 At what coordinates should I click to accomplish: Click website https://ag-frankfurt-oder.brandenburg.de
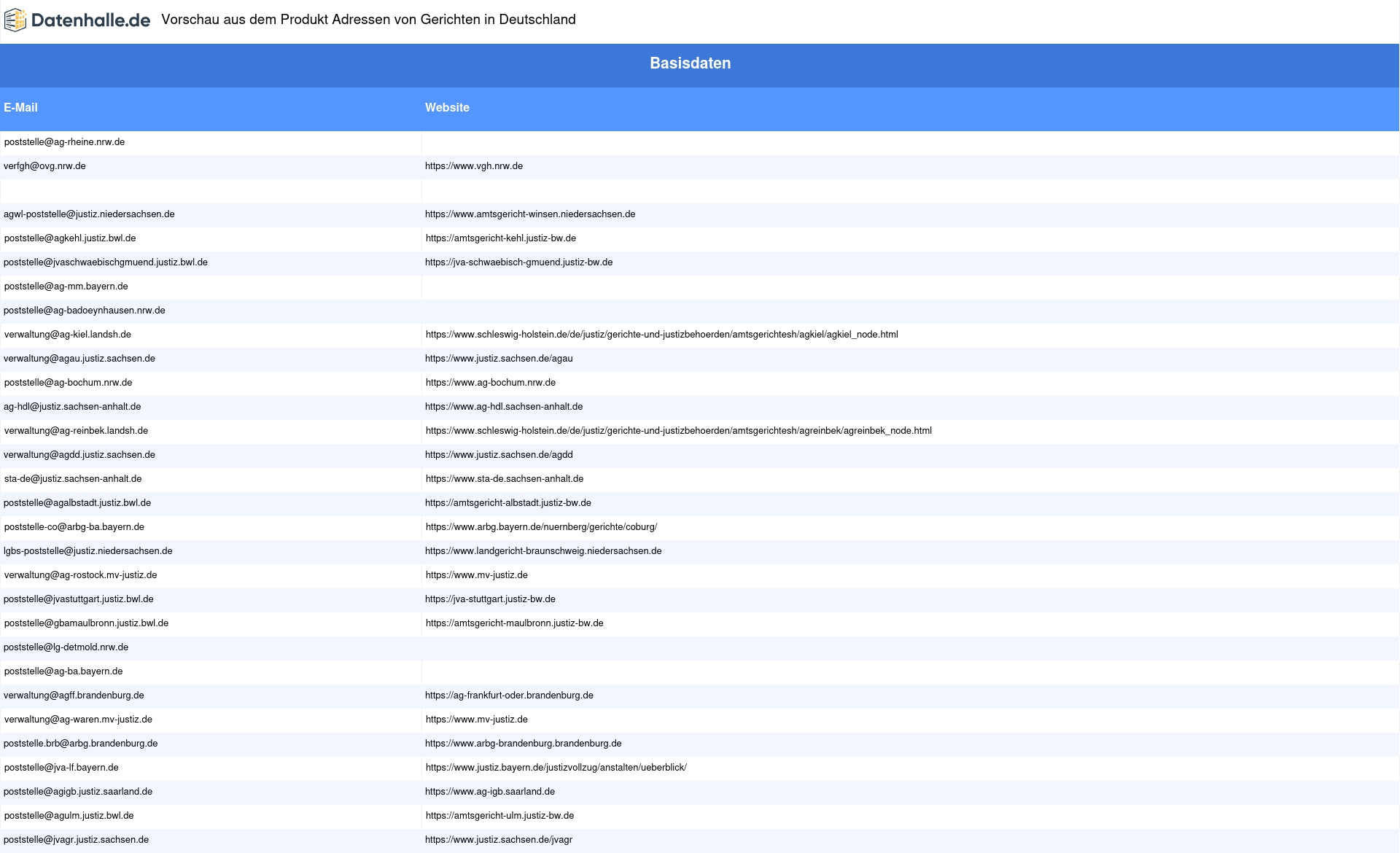click(x=510, y=696)
